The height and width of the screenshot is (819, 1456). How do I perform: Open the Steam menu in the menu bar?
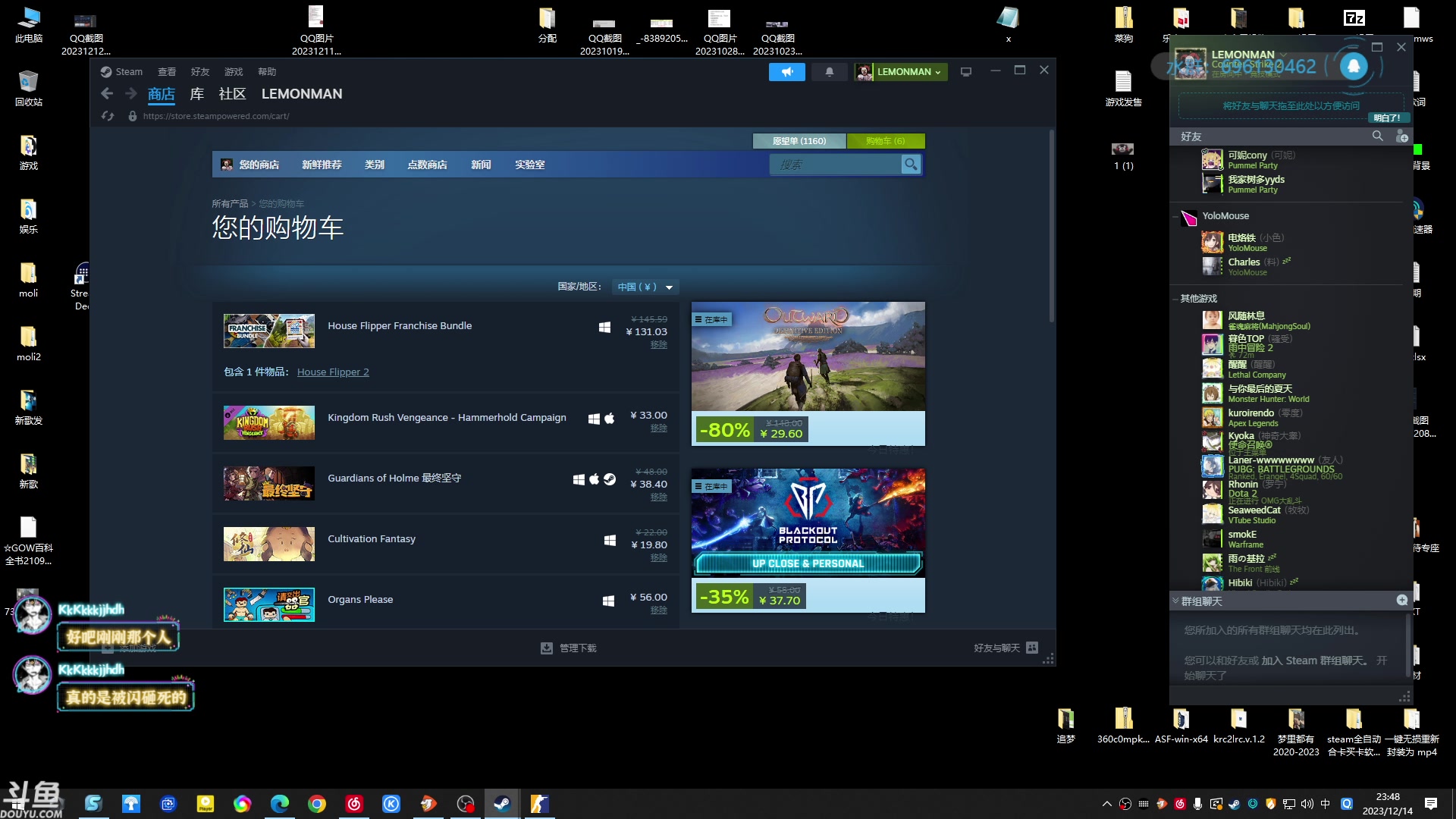(x=121, y=72)
